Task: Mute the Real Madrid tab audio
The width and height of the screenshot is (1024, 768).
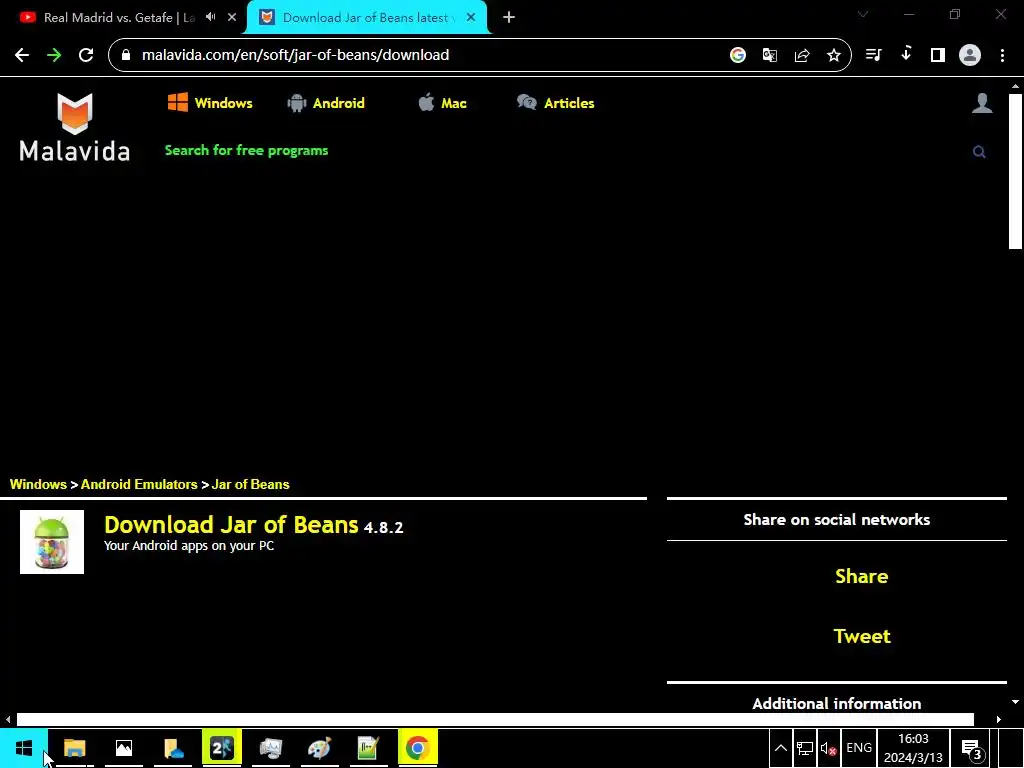Action: [x=210, y=17]
